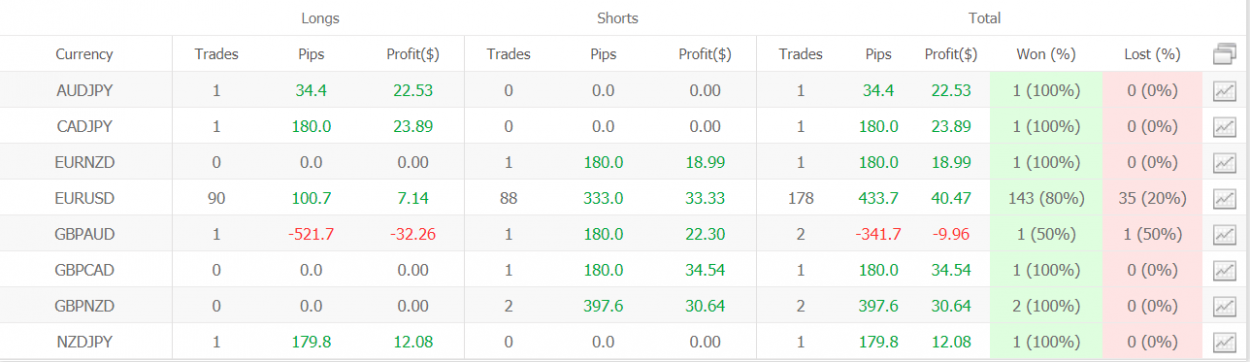Sort by the Lost (%) column header
The width and height of the screenshot is (1250, 362).
pos(1152,54)
